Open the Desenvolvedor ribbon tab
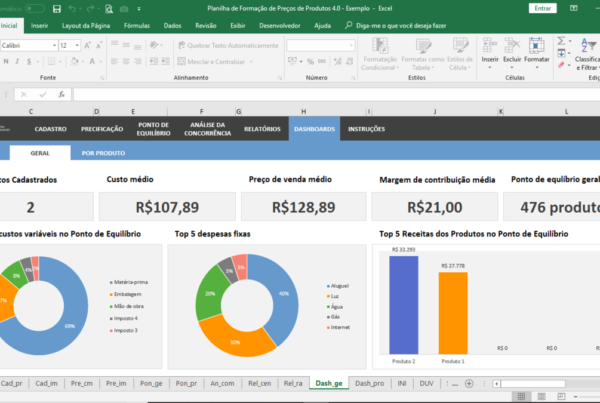Screen dimensions: 600x403 280,26
